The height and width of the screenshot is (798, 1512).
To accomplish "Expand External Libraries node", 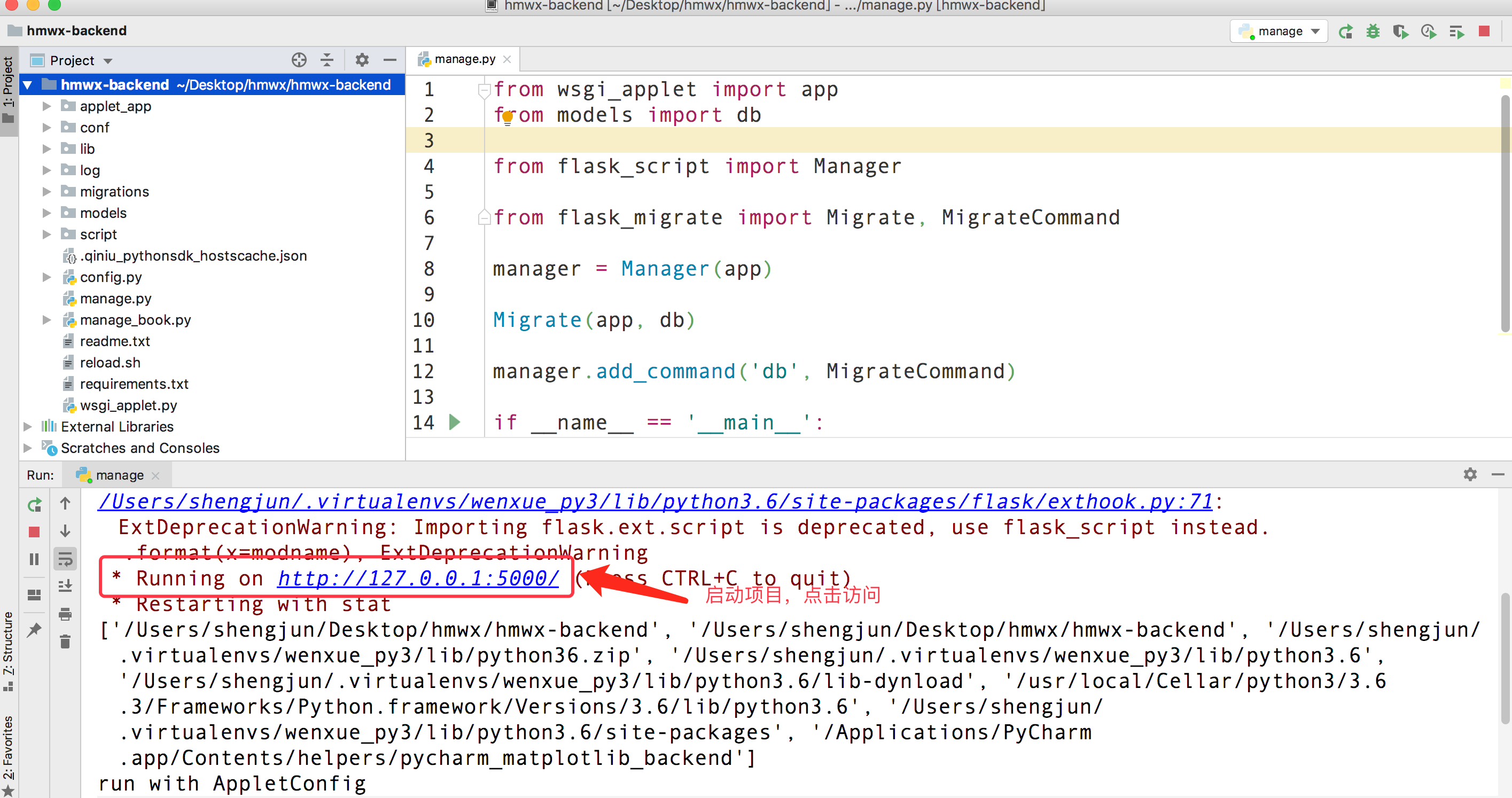I will coord(28,427).
